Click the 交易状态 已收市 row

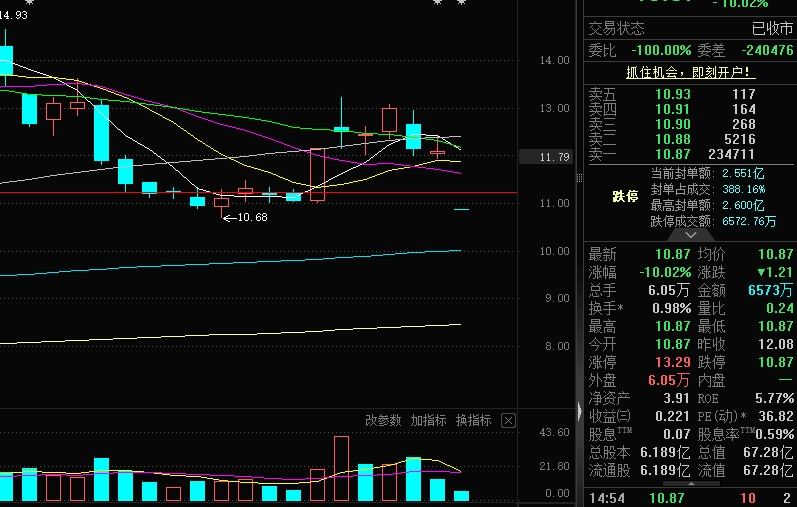[x=690, y=28]
